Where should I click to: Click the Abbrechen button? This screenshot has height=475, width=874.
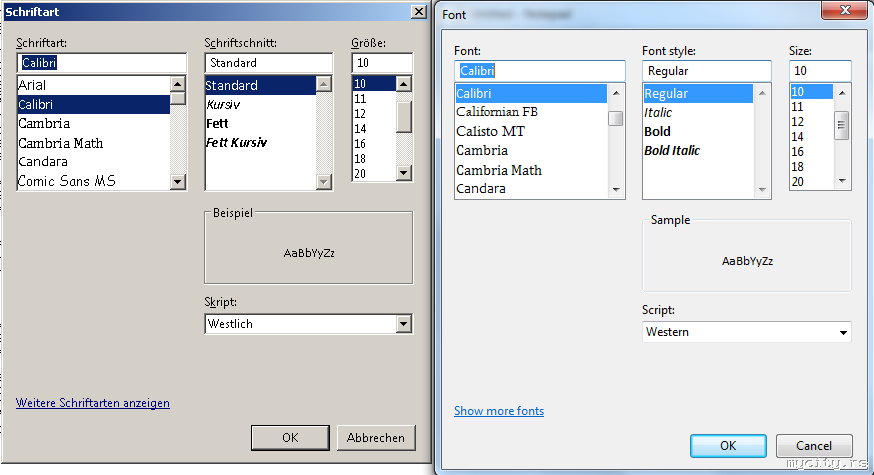point(375,438)
